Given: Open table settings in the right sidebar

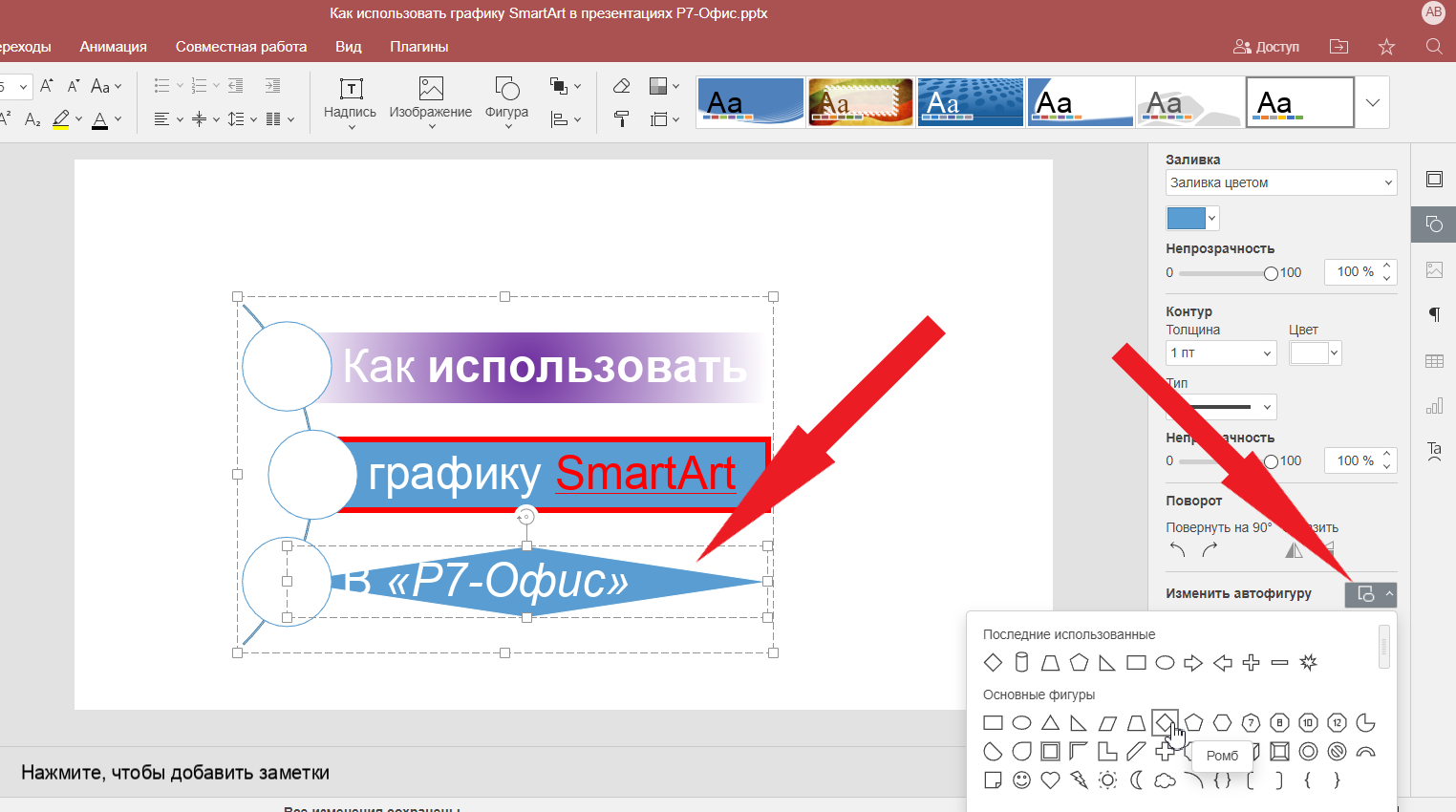Looking at the screenshot, I should tap(1434, 360).
